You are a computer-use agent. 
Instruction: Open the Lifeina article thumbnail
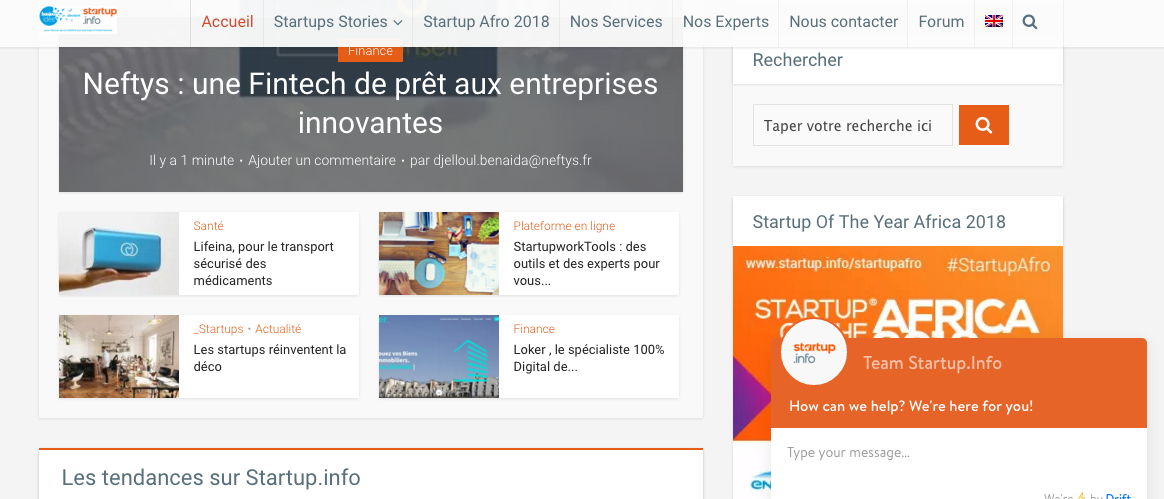(119, 253)
